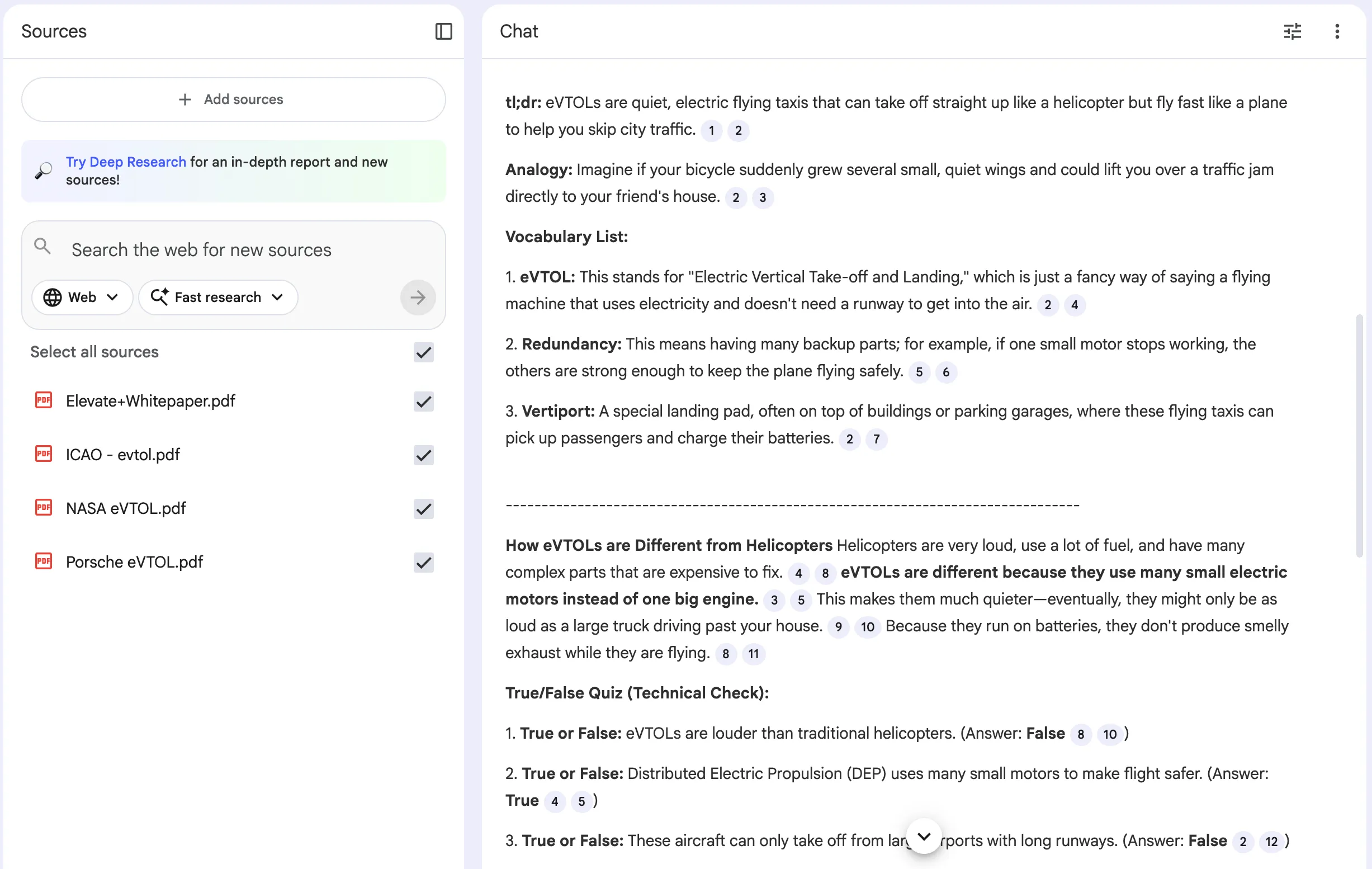Image resolution: width=1372 pixels, height=869 pixels.
Task: Click the PDF icon beside ICAO - evtol.pdf
Action: coord(42,453)
